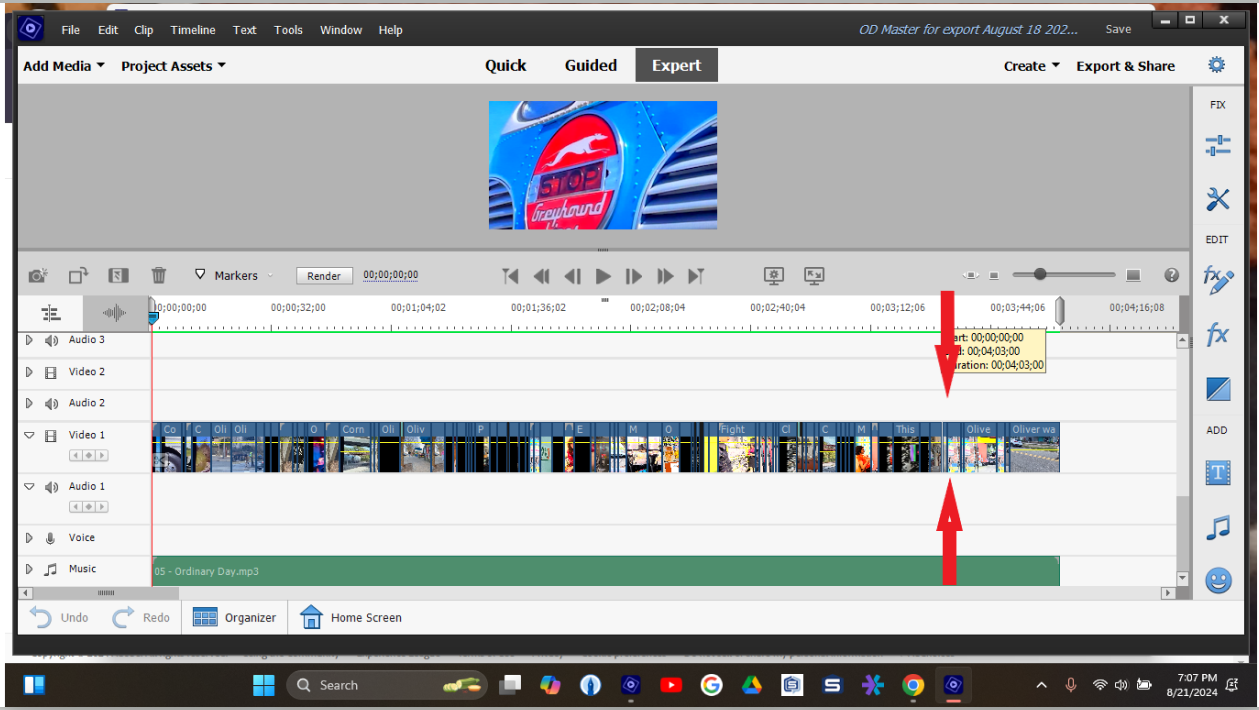Click the trash icon to delete selection

click(158, 275)
